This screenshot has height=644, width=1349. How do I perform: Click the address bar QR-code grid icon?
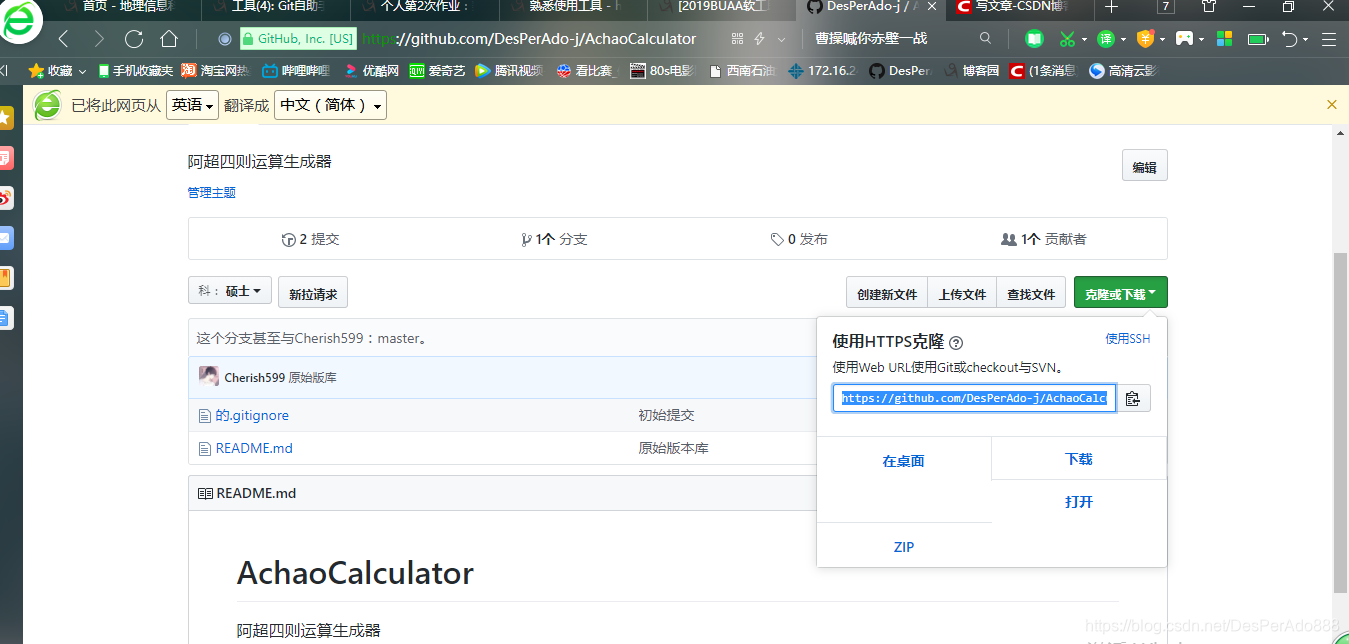point(738,39)
